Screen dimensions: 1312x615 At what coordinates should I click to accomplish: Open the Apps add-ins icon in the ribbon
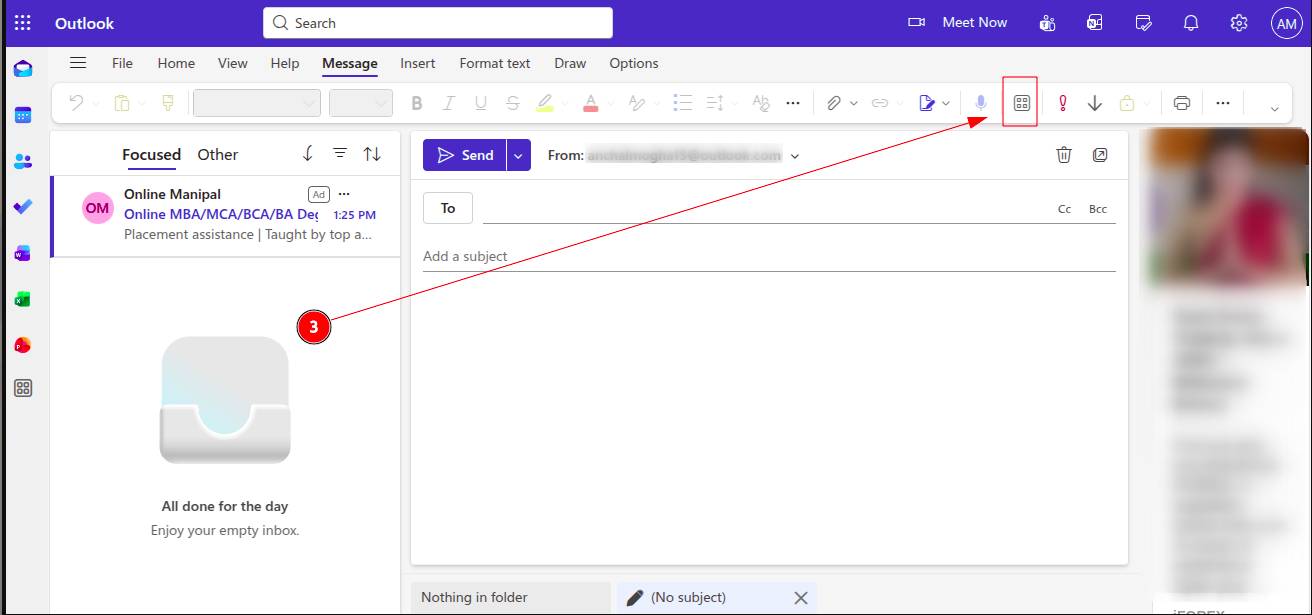tap(1021, 103)
